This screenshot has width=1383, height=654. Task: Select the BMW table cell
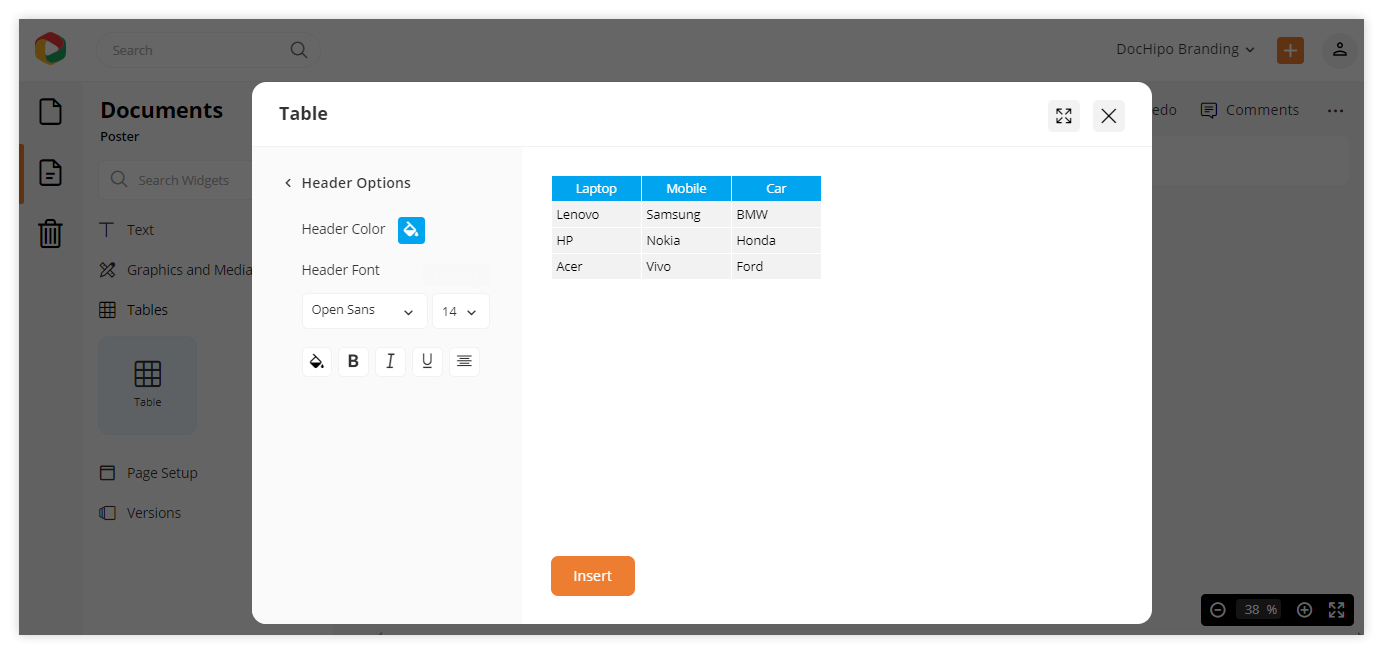pos(776,214)
